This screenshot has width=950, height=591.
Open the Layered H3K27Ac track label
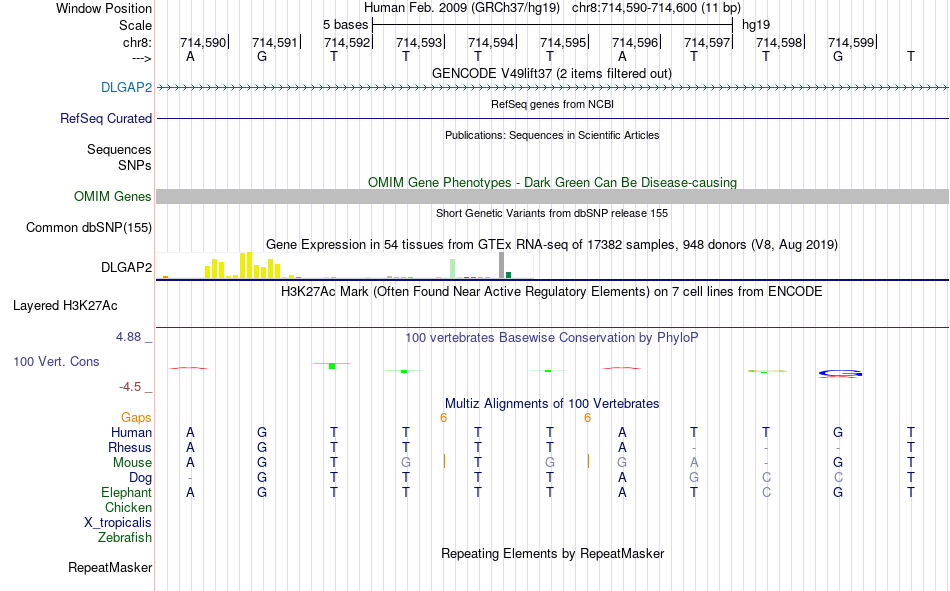[x=65, y=306]
